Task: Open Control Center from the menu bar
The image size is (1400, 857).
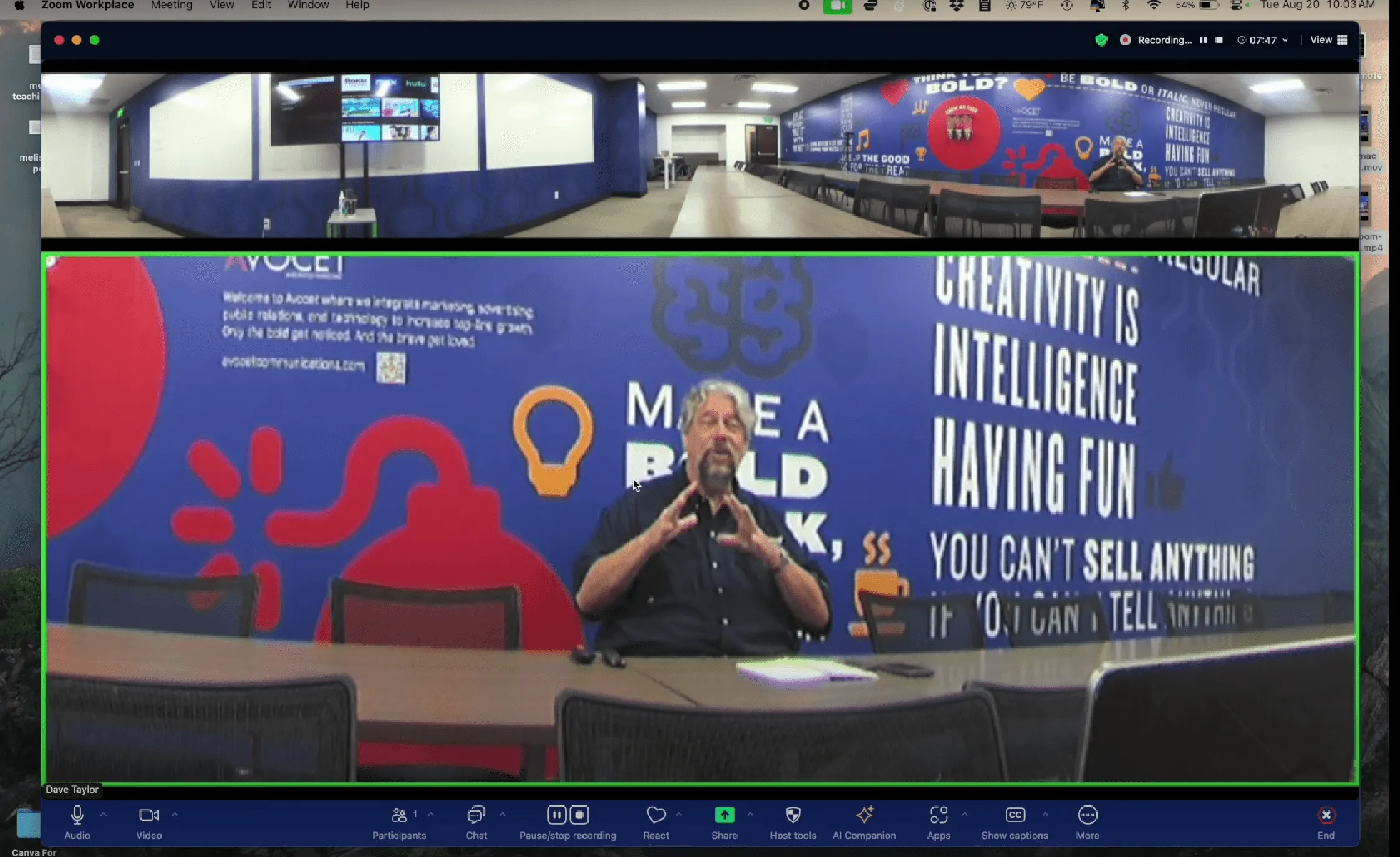Action: 1237,5
